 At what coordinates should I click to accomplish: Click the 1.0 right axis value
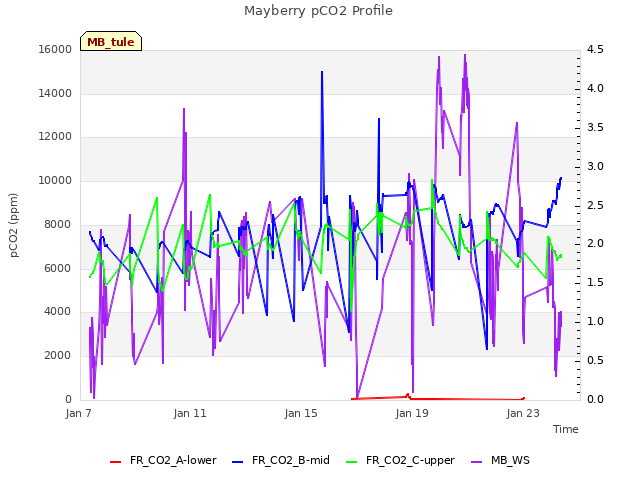[595, 322]
